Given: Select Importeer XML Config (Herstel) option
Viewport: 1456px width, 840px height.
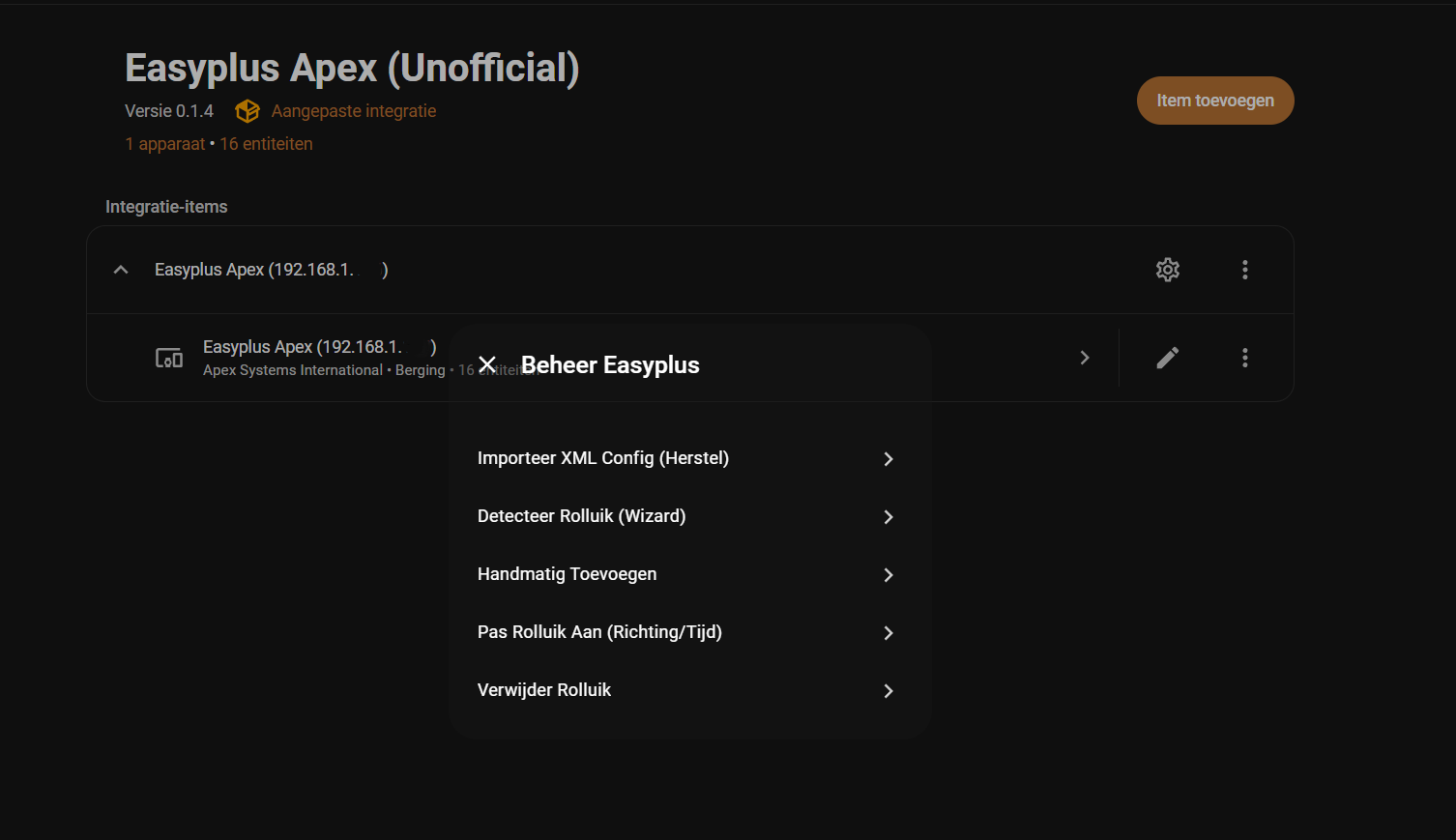Looking at the screenshot, I should (x=603, y=458).
